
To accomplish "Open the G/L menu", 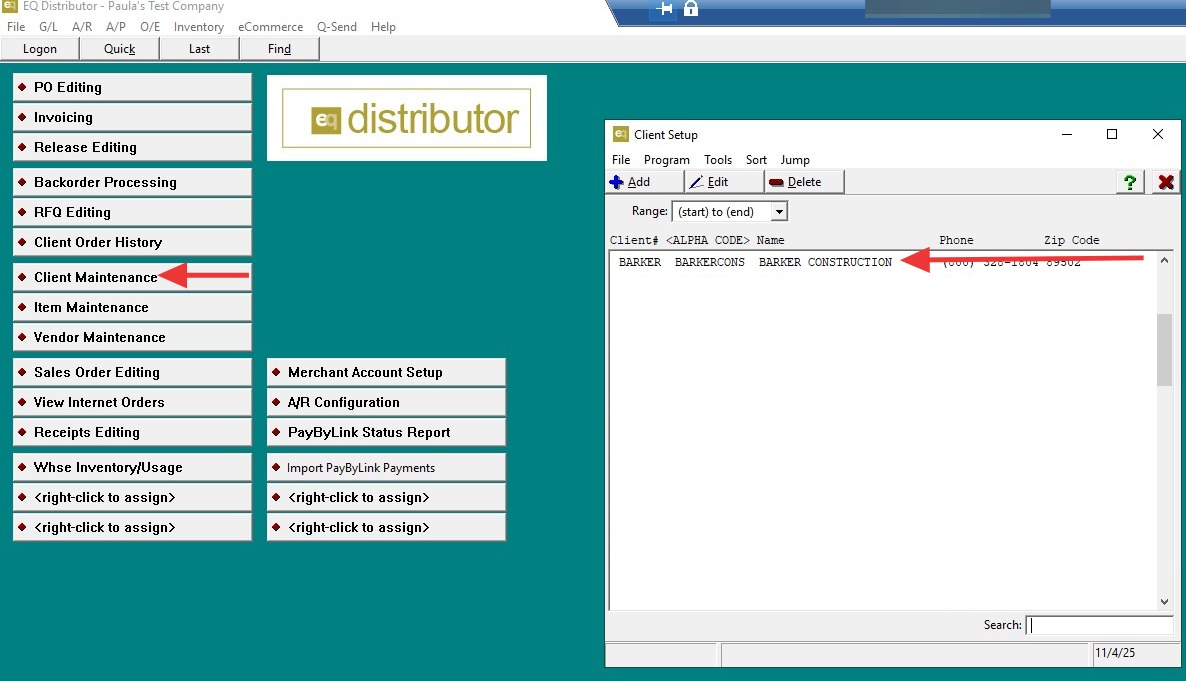I will tap(48, 26).
